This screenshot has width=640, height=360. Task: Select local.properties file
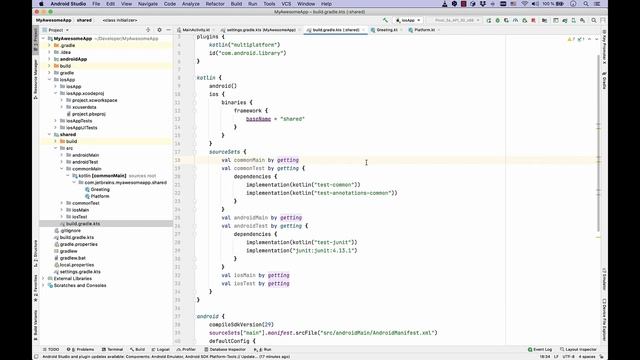(x=77, y=265)
